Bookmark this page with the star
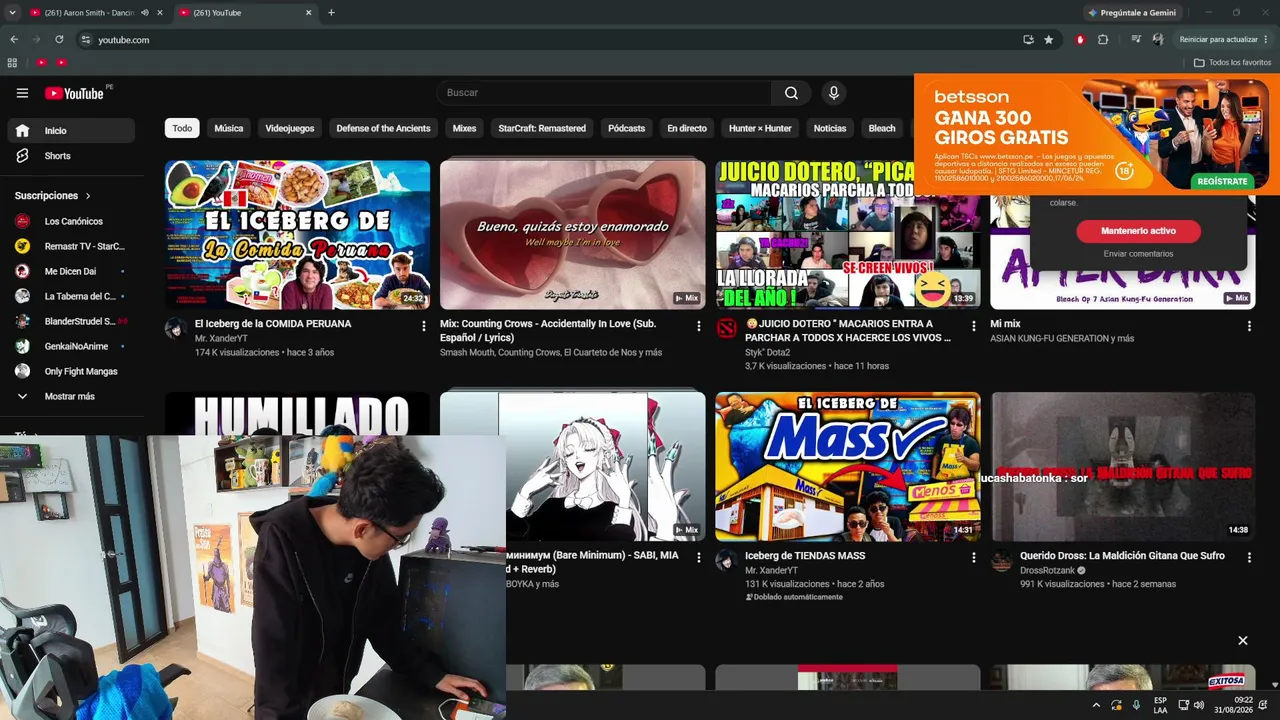Screen dimensions: 1280x720 coord(1048,40)
